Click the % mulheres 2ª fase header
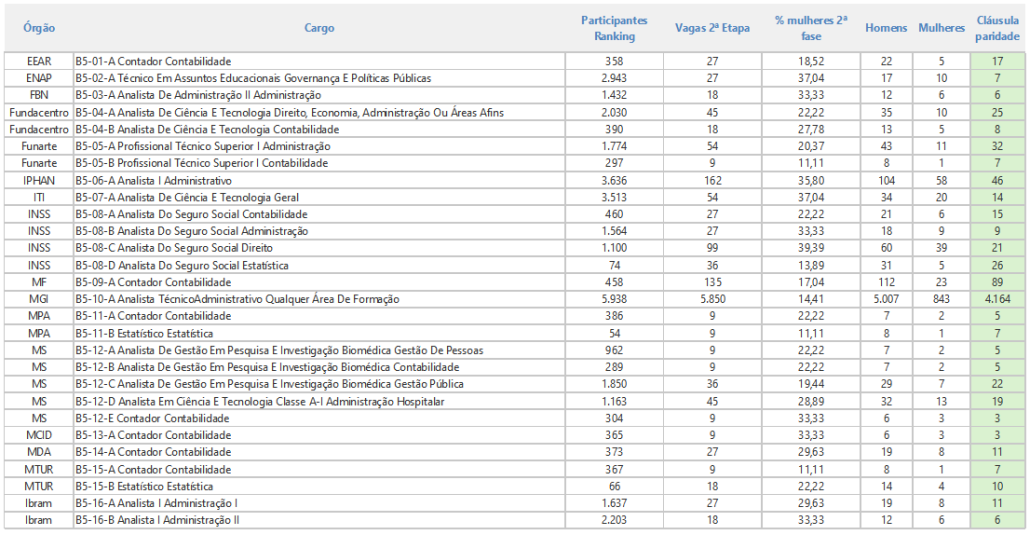 [811, 29]
